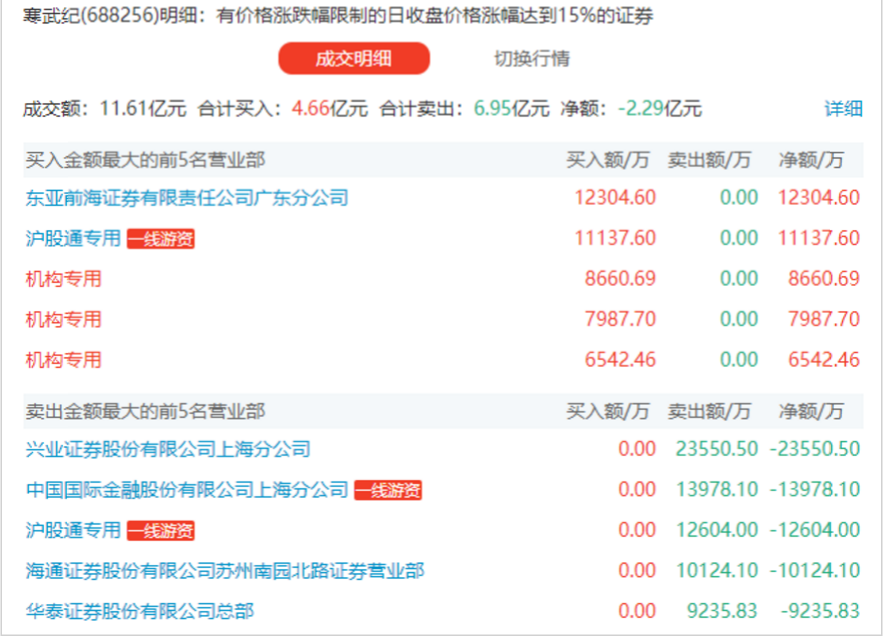Click net value -23550.50

coord(815,449)
